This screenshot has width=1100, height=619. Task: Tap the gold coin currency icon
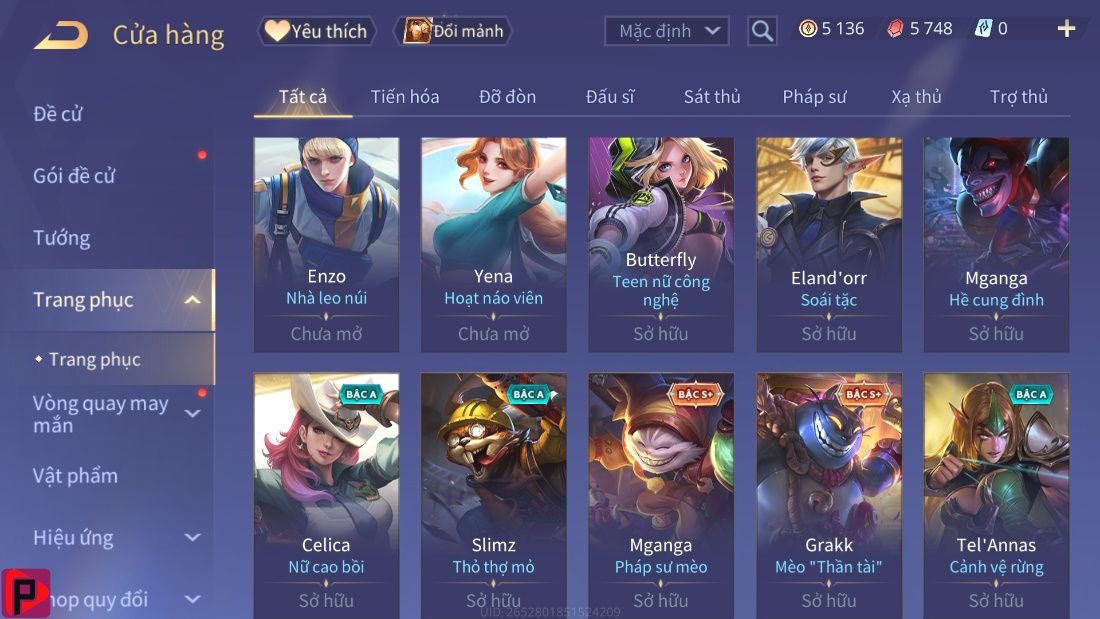pyautogui.click(x=808, y=29)
